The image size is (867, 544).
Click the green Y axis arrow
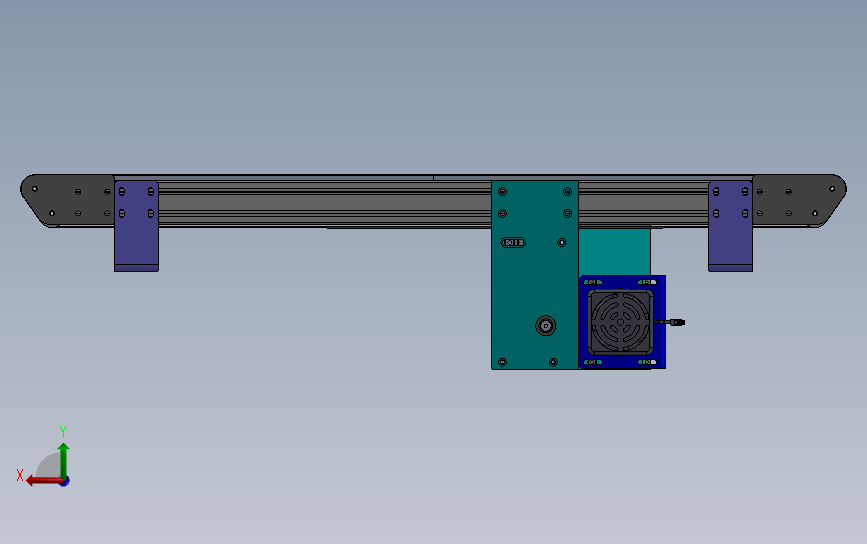(64, 461)
